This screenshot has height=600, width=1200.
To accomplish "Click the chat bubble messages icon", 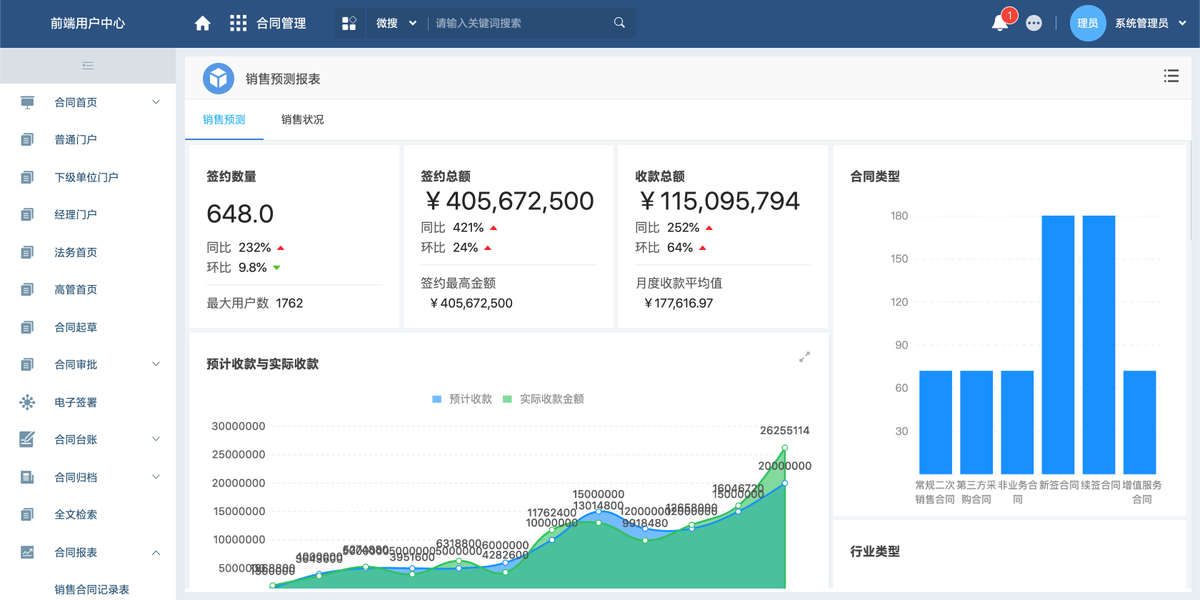I will pyautogui.click(x=1034, y=23).
